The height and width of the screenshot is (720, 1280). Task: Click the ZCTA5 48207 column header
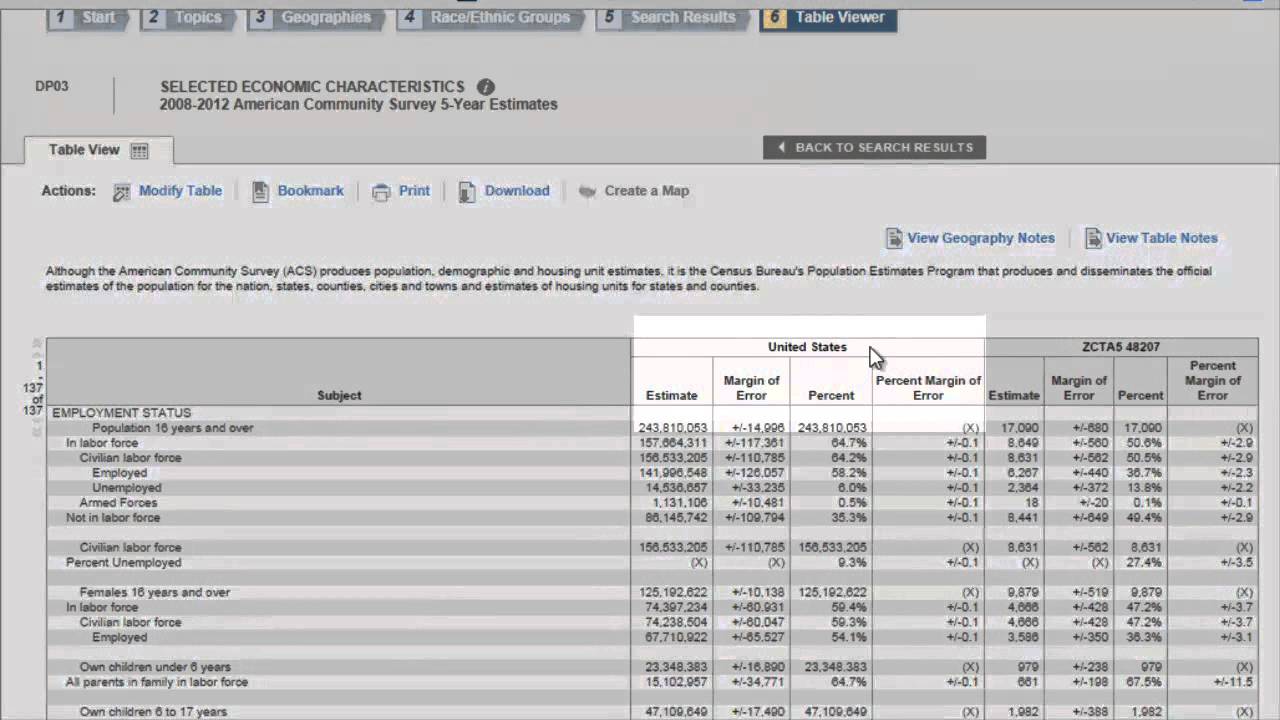point(1121,347)
